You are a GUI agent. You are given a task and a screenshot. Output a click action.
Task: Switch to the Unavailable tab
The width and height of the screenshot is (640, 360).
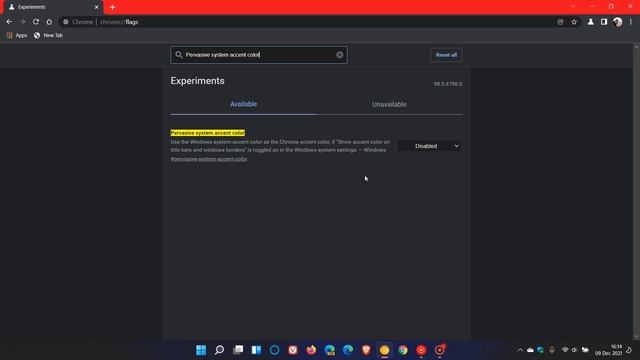pos(389,104)
